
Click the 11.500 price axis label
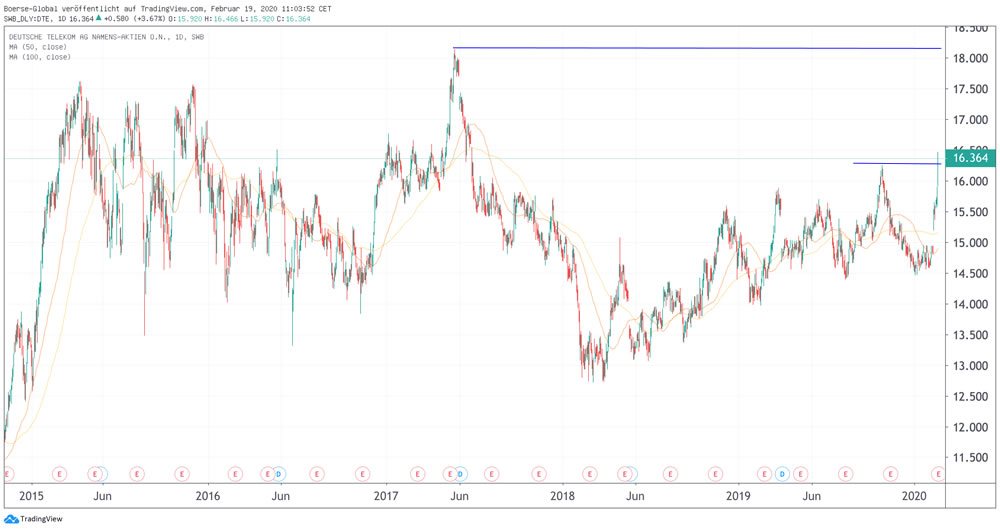[970, 458]
